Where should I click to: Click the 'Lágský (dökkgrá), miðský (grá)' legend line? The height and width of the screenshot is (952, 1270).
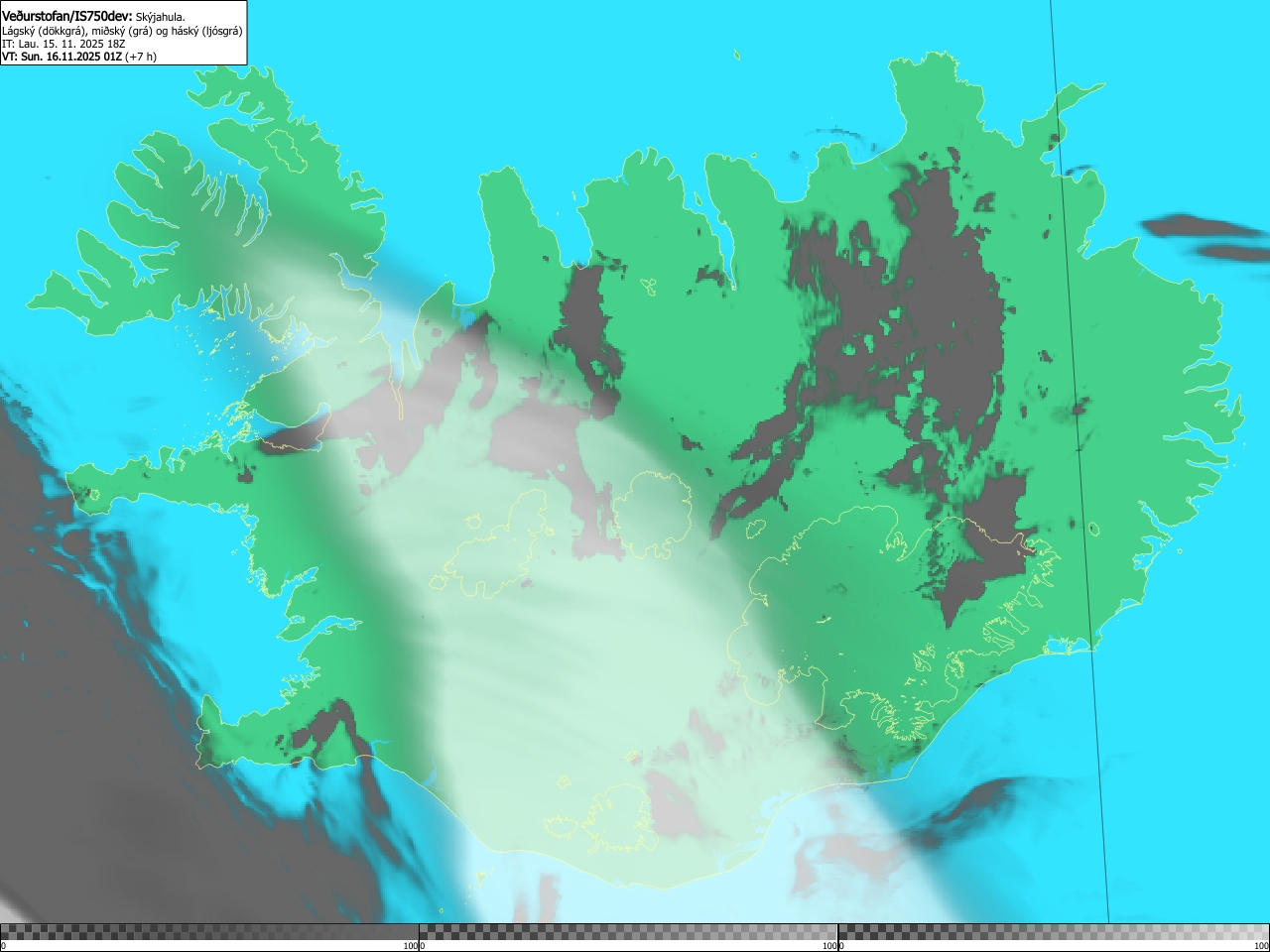tap(122, 31)
